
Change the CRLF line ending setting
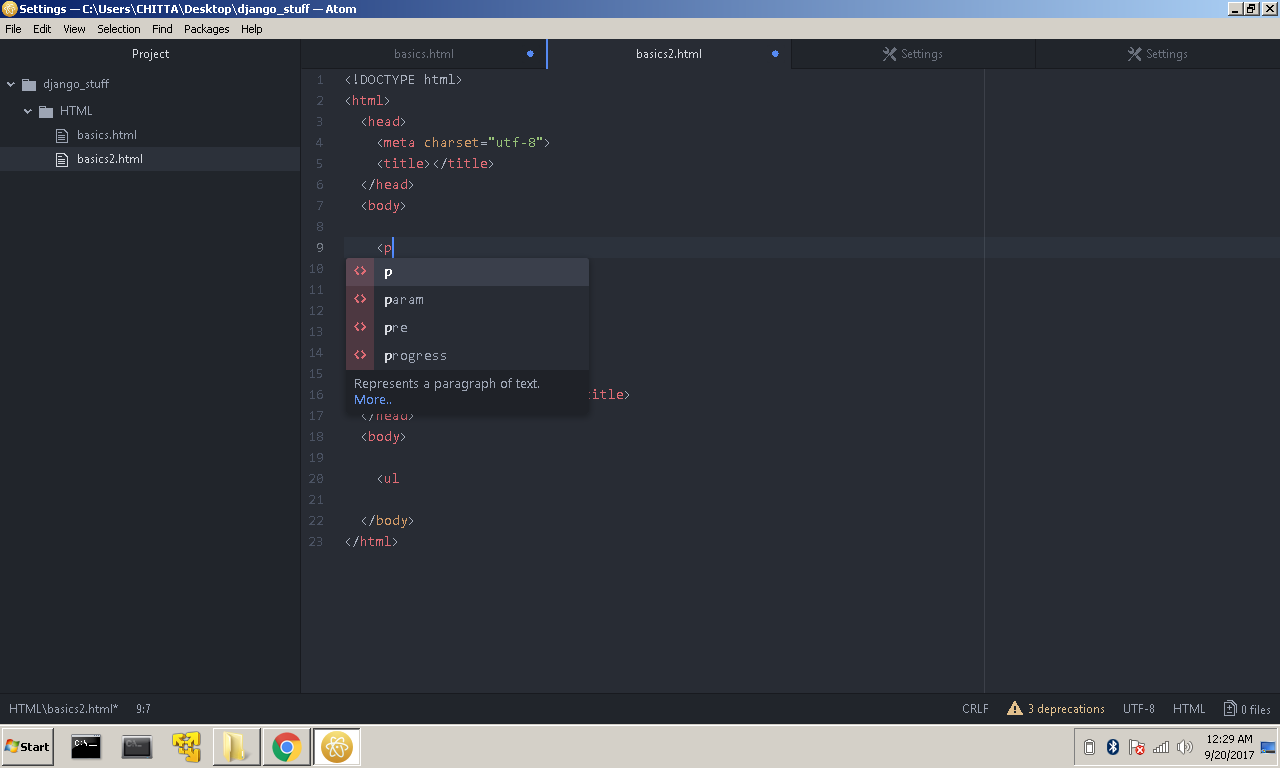(975, 709)
